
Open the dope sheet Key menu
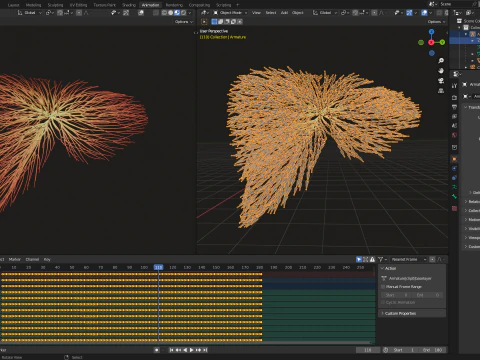coord(47,259)
